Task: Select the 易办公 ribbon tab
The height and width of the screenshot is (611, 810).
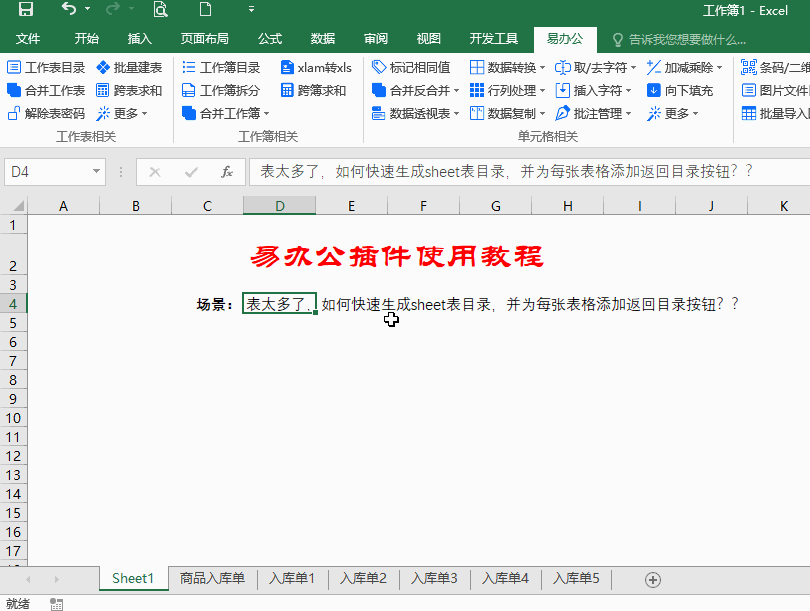Action: 565,39
